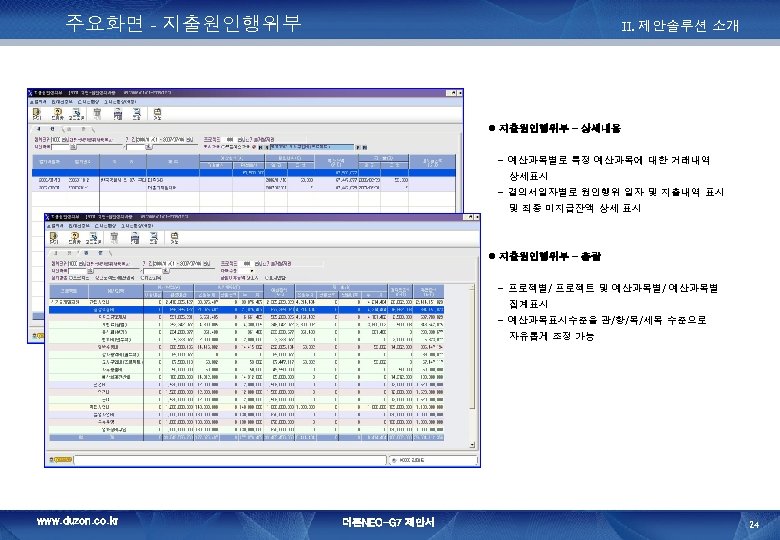The width and height of the screenshot is (780, 540).
Task: Click the yellow status icon in front window status bar
Action: coord(61,460)
